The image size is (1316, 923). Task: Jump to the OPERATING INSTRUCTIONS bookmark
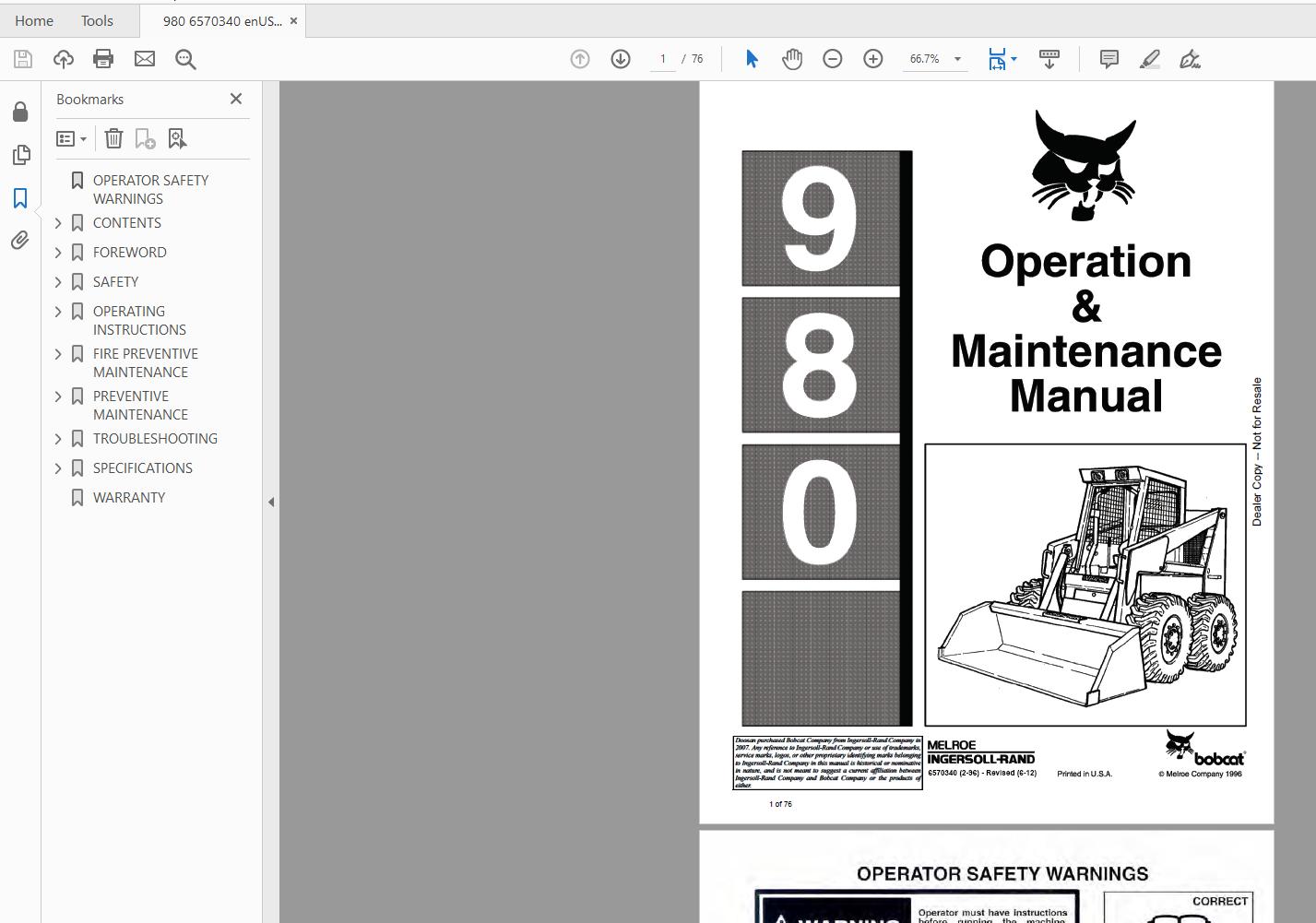(139, 321)
